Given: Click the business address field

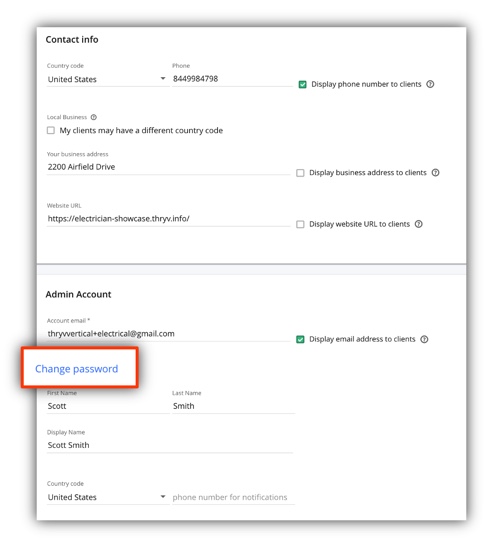Looking at the screenshot, I should pos(168,167).
